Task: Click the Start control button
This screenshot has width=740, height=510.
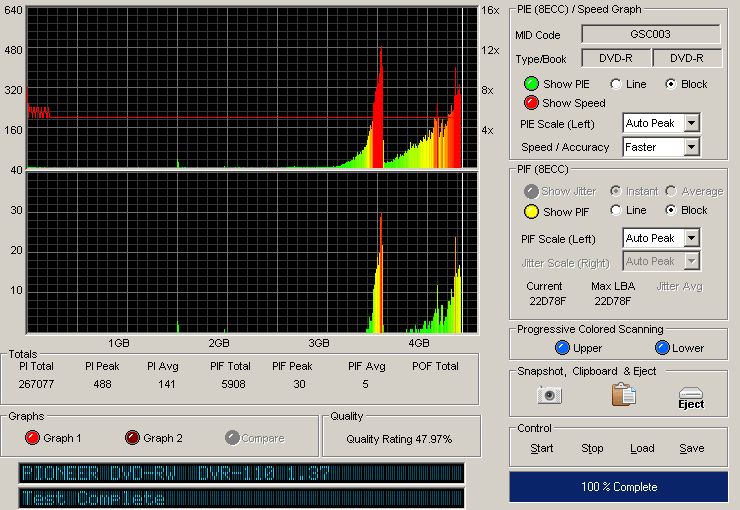Action: 541,448
